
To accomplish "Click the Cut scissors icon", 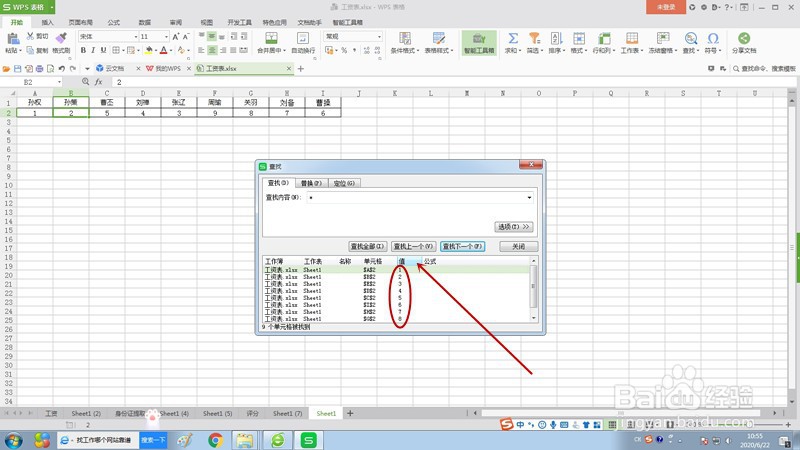I will 30,36.
